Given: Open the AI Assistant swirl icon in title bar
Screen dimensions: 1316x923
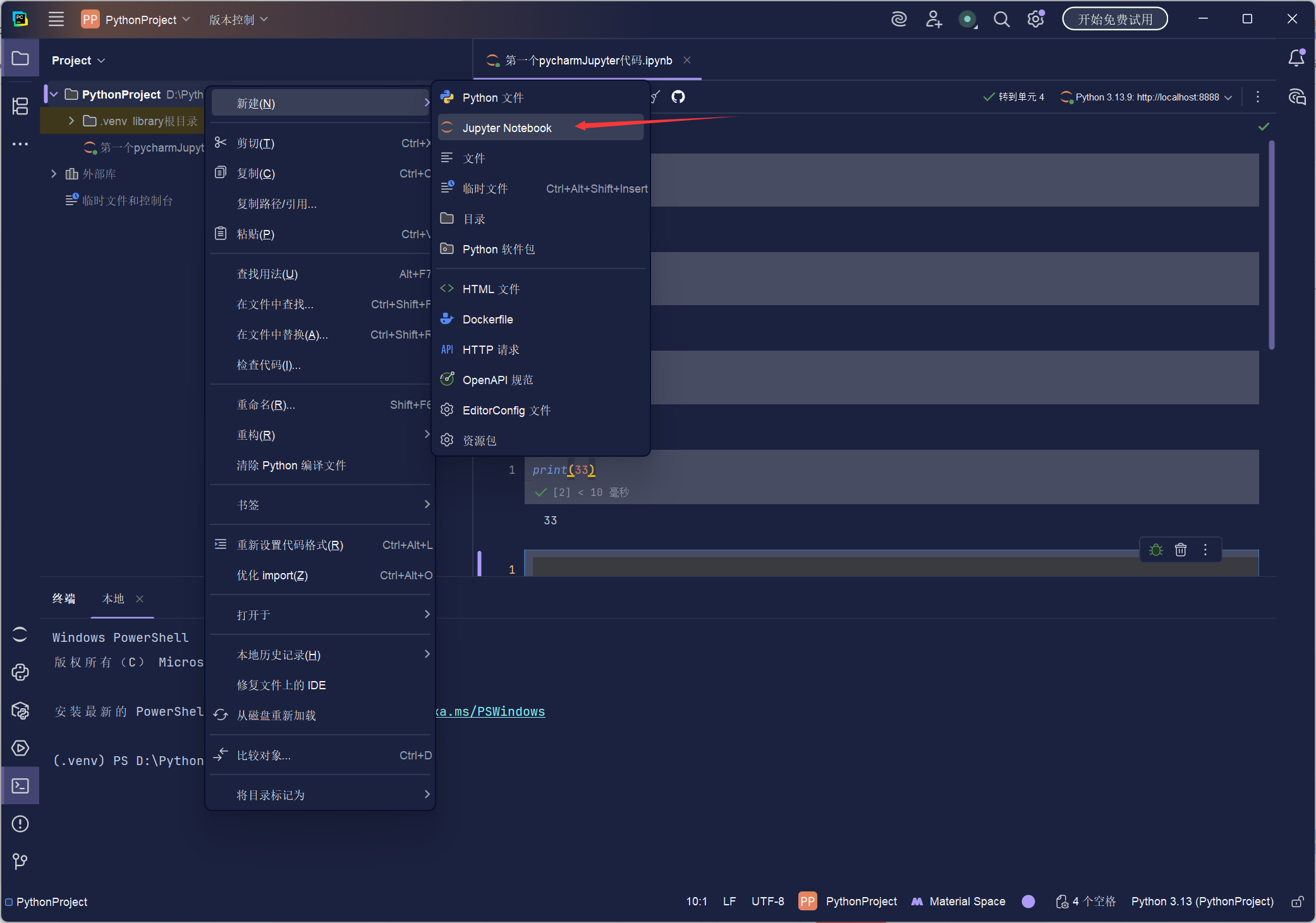Looking at the screenshot, I should 899,20.
